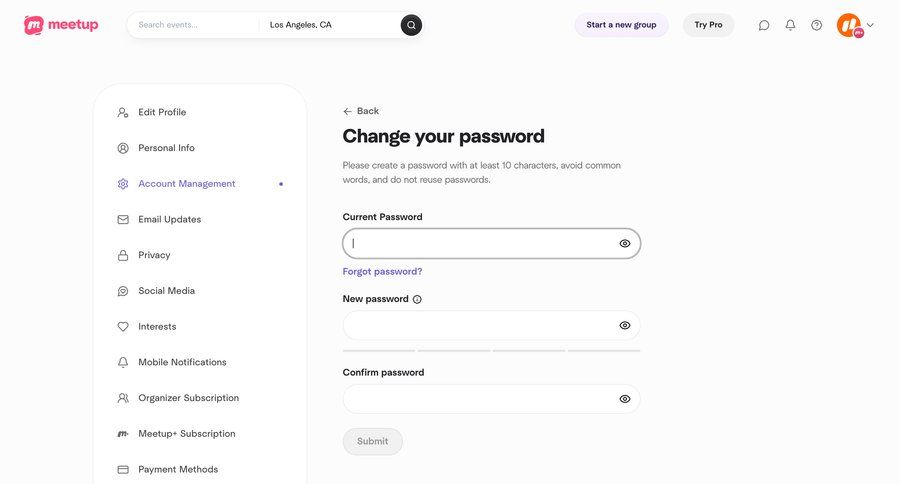Go to Privacy settings

[154, 255]
